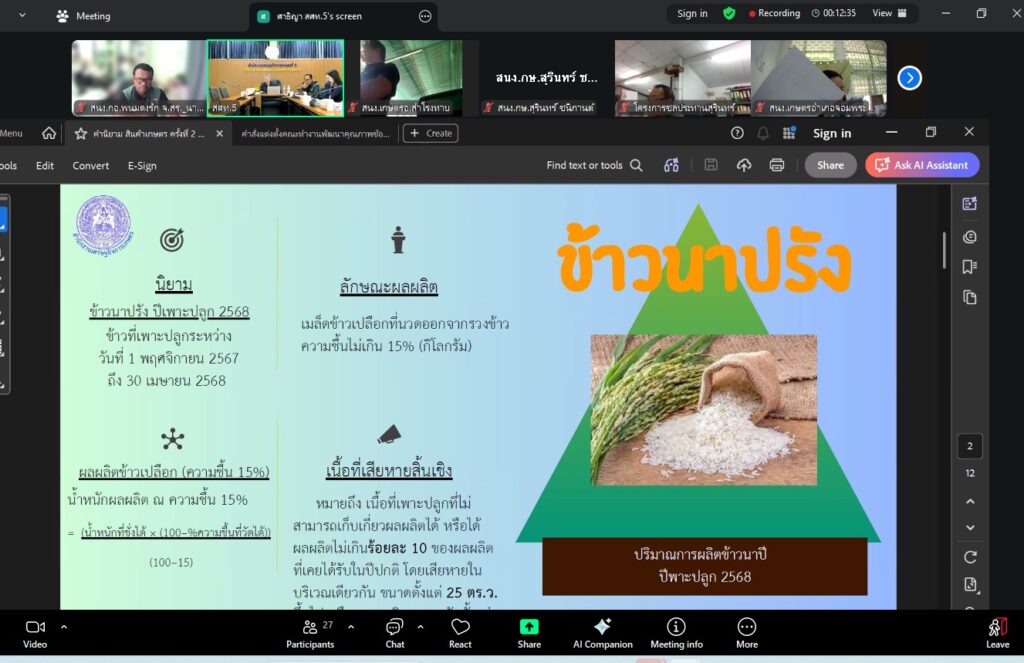Open Meeting info in Zoom
This screenshot has width=1024, height=663.
[x=676, y=632]
